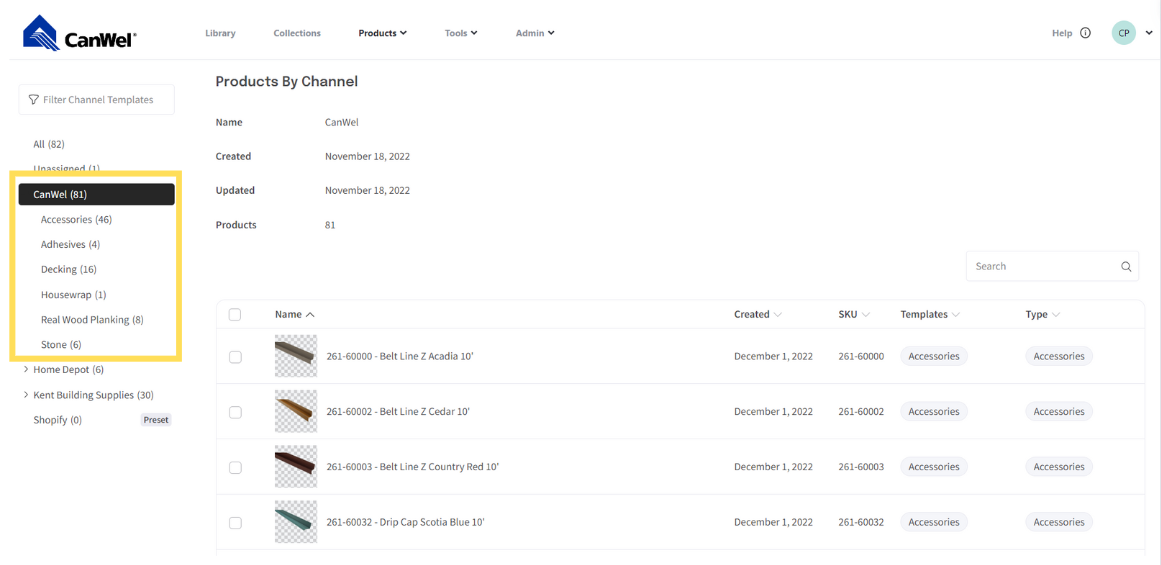
Task: Click the Accessories template tag in the 261-60000 row
Action: pos(934,356)
